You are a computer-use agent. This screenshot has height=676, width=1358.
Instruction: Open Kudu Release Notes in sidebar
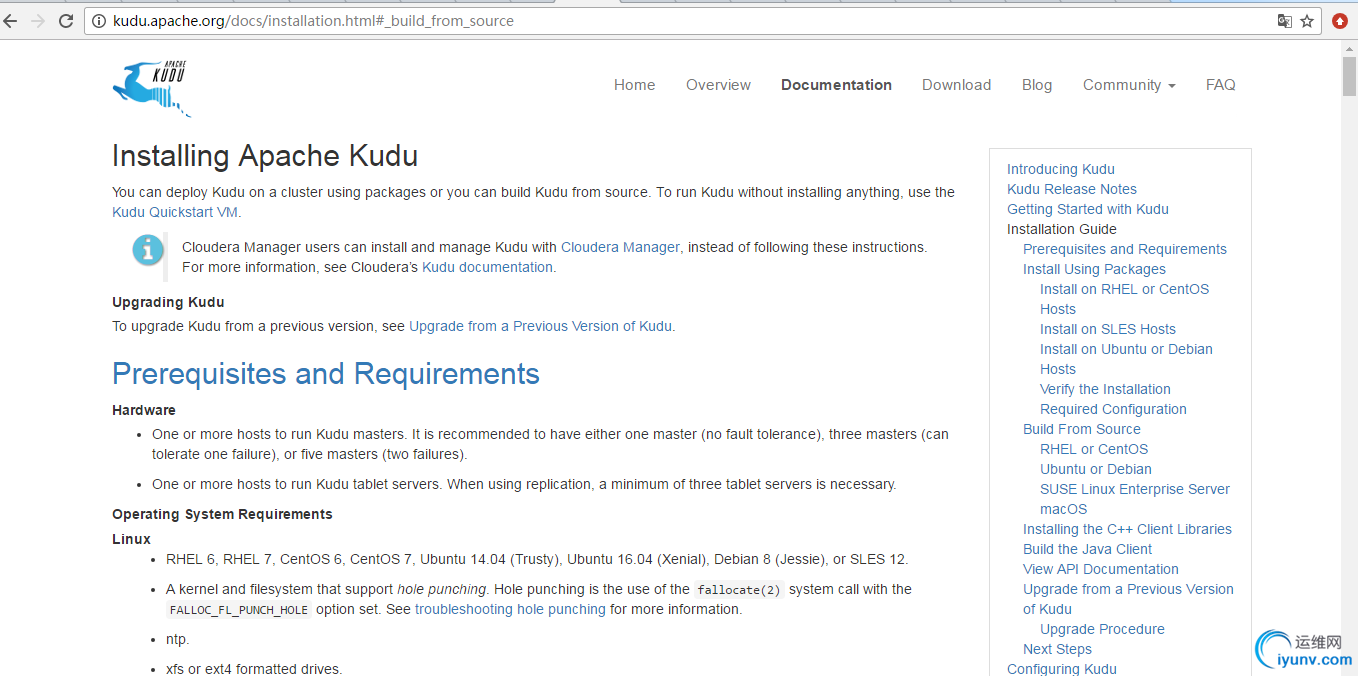click(x=1072, y=189)
